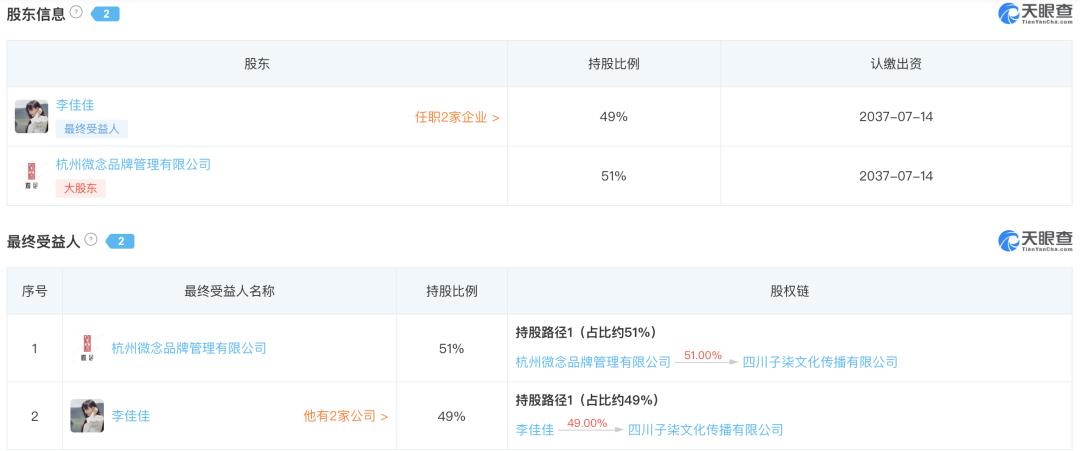Click 四川子柒文化传播有限公司 in equity path 1 (51%)
The width and height of the screenshot is (1080, 451).
820,362
